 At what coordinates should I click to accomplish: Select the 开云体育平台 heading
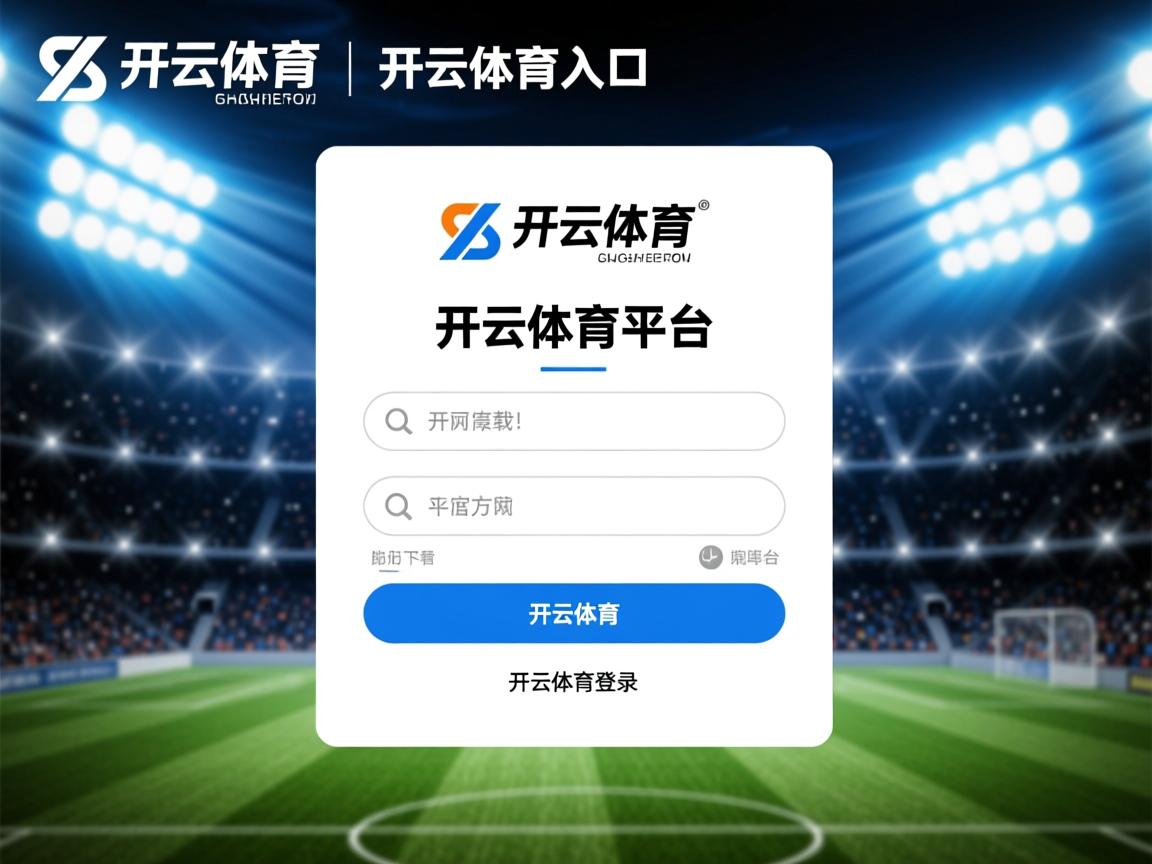coord(574,326)
